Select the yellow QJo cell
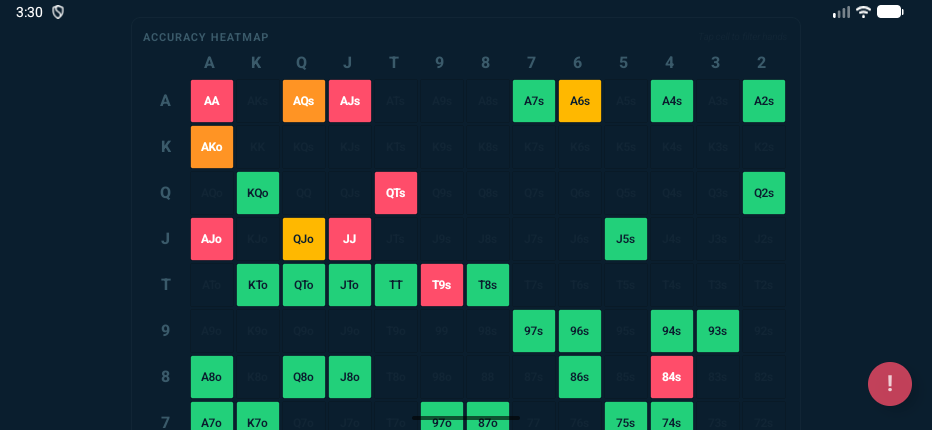This screenshot has height=430, width=932. (304, 239)
